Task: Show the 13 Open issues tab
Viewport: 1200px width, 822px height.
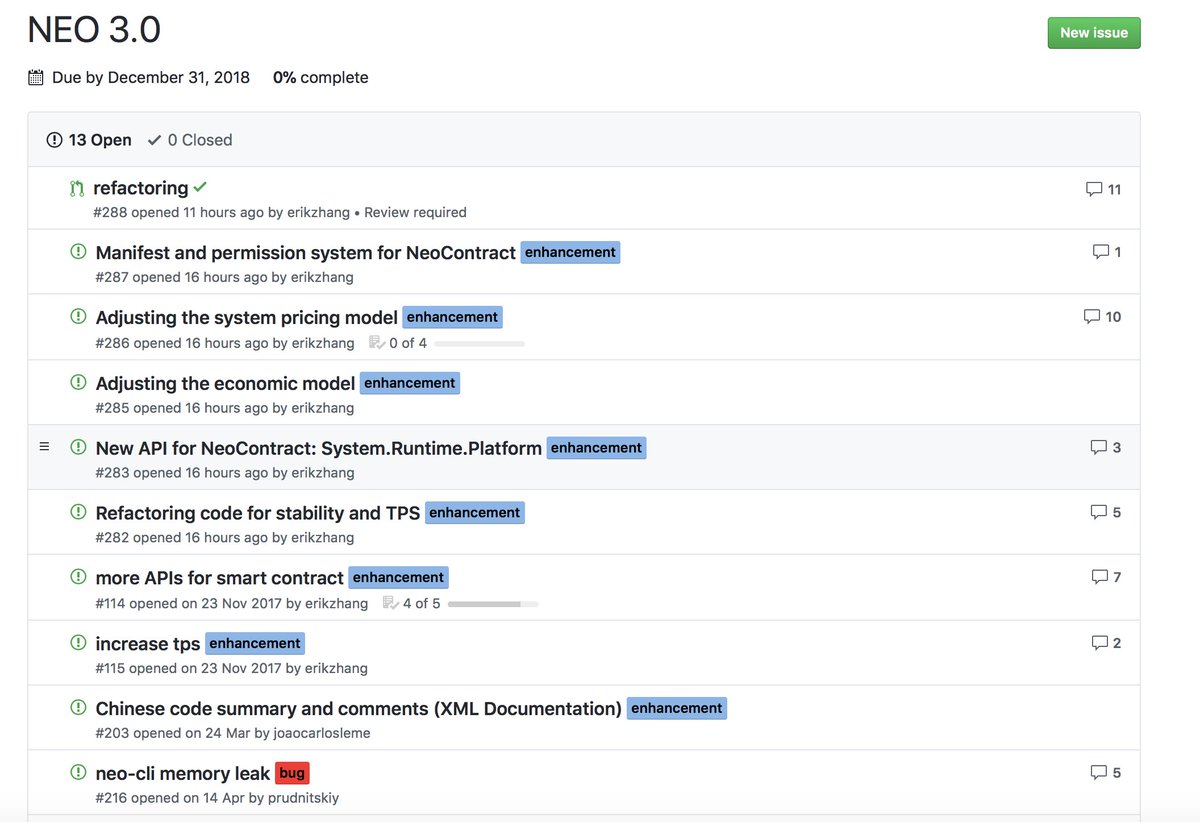Action: tap(90, 140)
